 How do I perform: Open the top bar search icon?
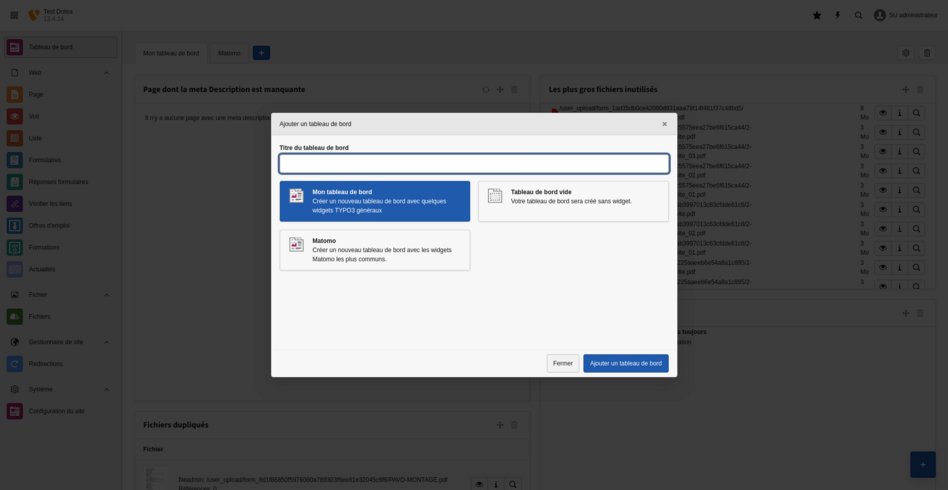coord(859,15)
